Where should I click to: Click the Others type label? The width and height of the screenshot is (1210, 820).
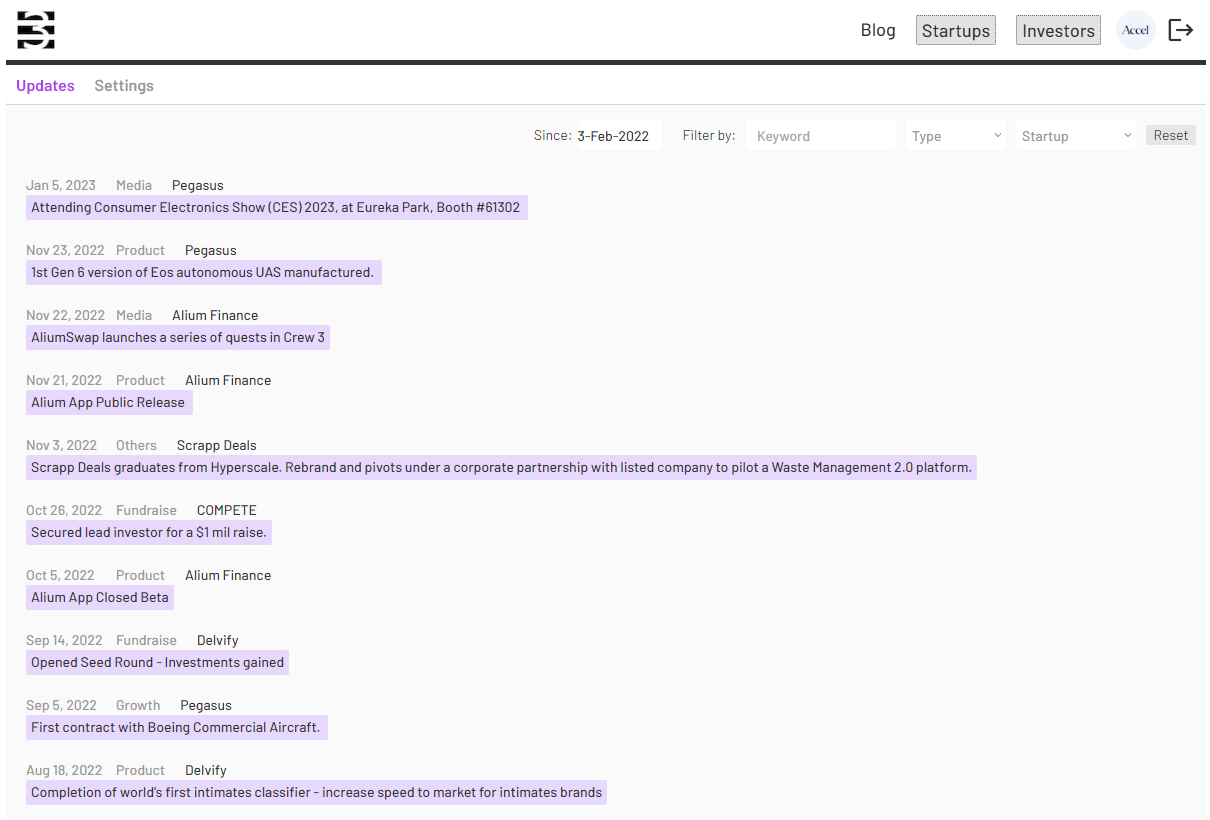(136, 446)
